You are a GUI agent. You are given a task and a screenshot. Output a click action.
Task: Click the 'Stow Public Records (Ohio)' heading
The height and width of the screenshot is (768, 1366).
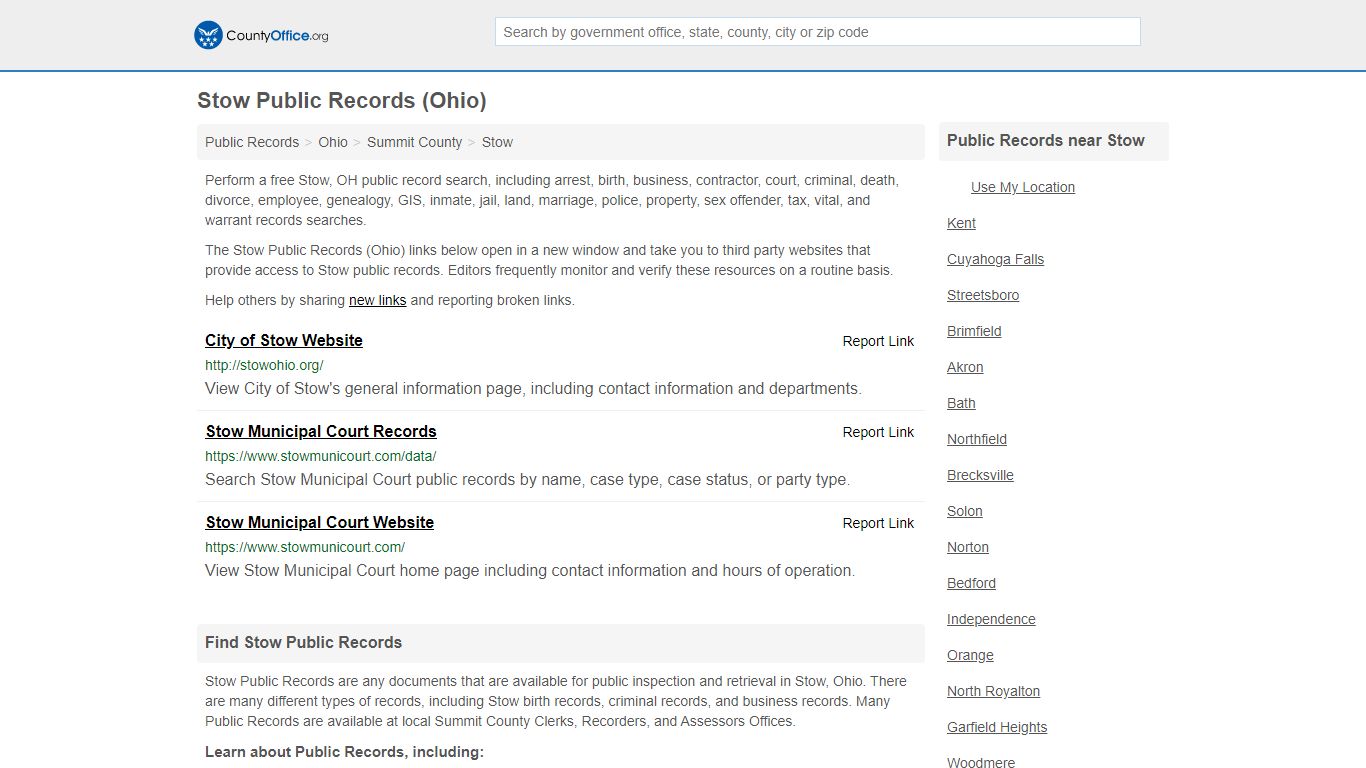[x=342, y=100]
